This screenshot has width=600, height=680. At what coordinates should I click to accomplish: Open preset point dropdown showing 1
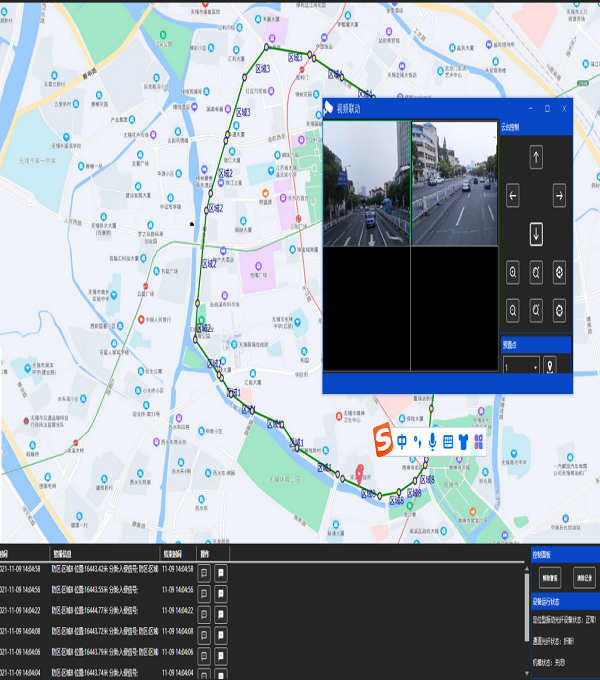click(x=521, y=365)
